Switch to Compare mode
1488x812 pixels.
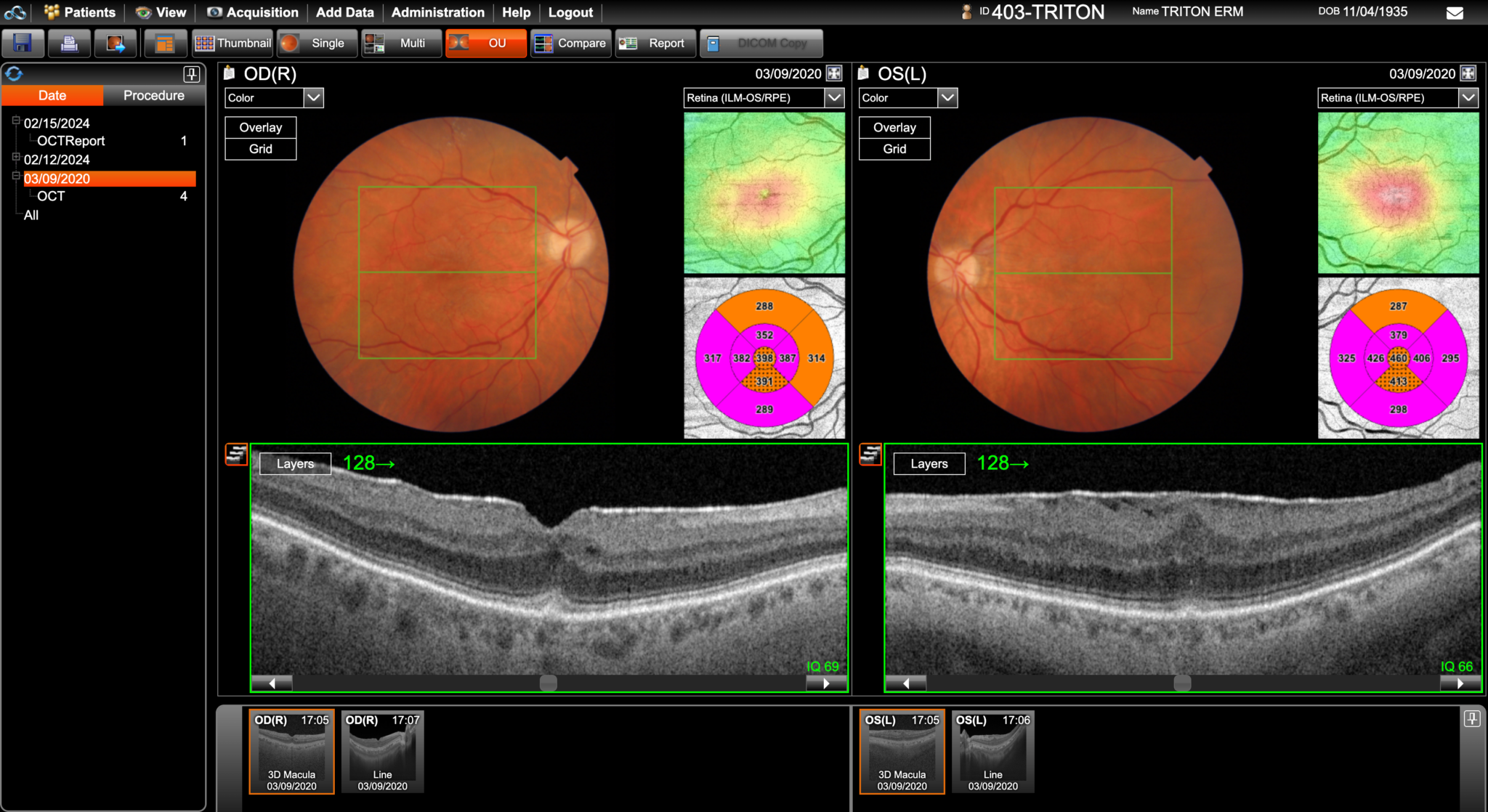click(x=571, y=43)
